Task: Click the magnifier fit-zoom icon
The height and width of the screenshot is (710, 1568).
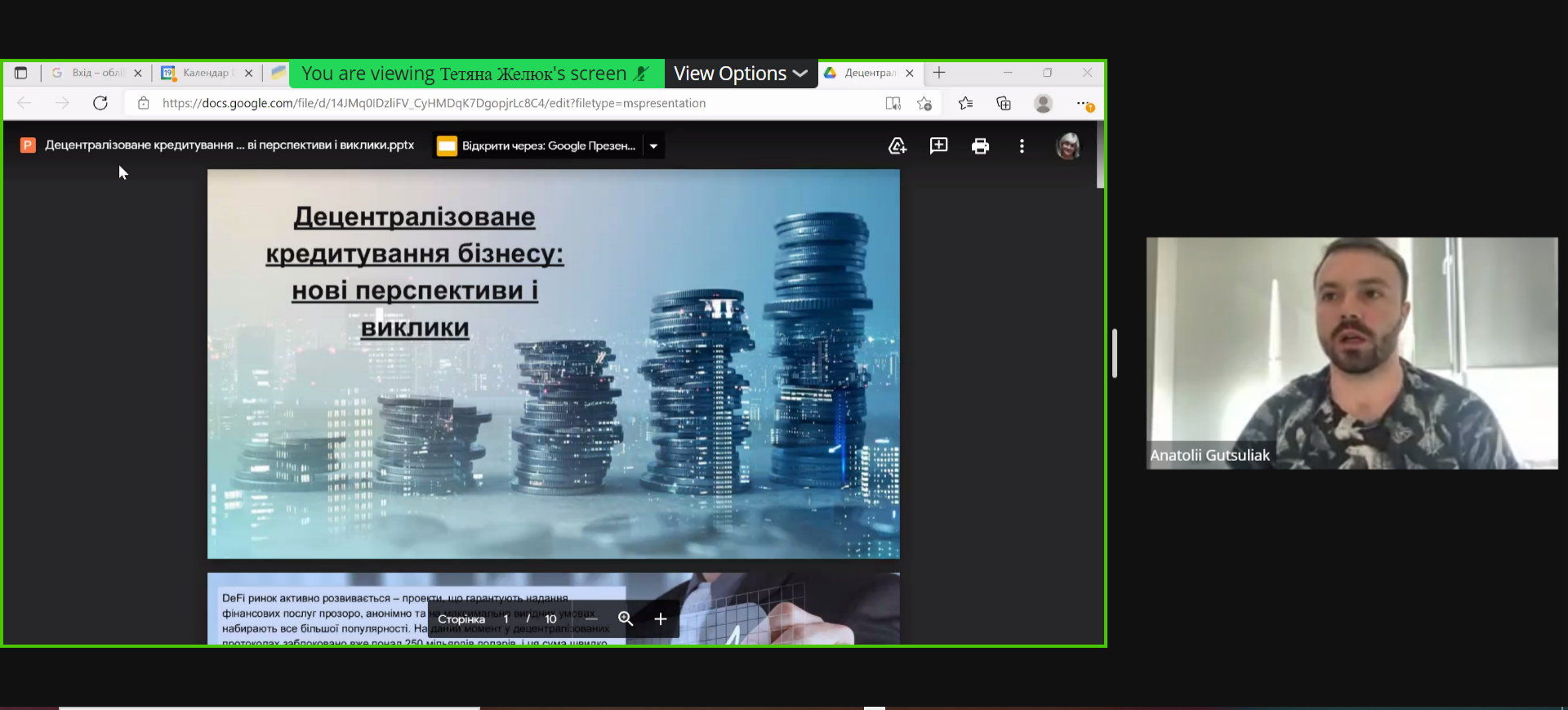Action: pos(626,619)
